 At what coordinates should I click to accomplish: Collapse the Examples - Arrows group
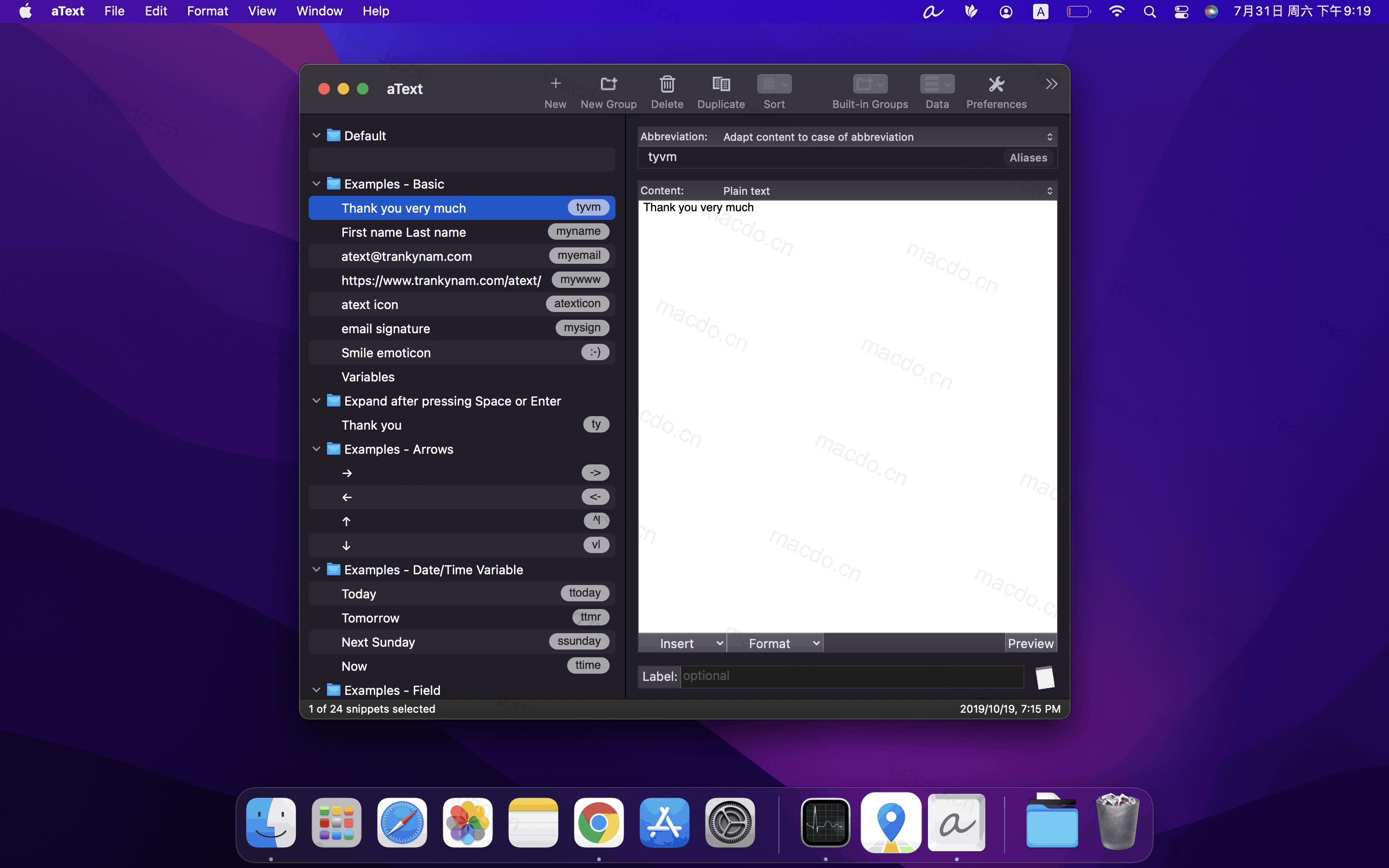[316, 449]
